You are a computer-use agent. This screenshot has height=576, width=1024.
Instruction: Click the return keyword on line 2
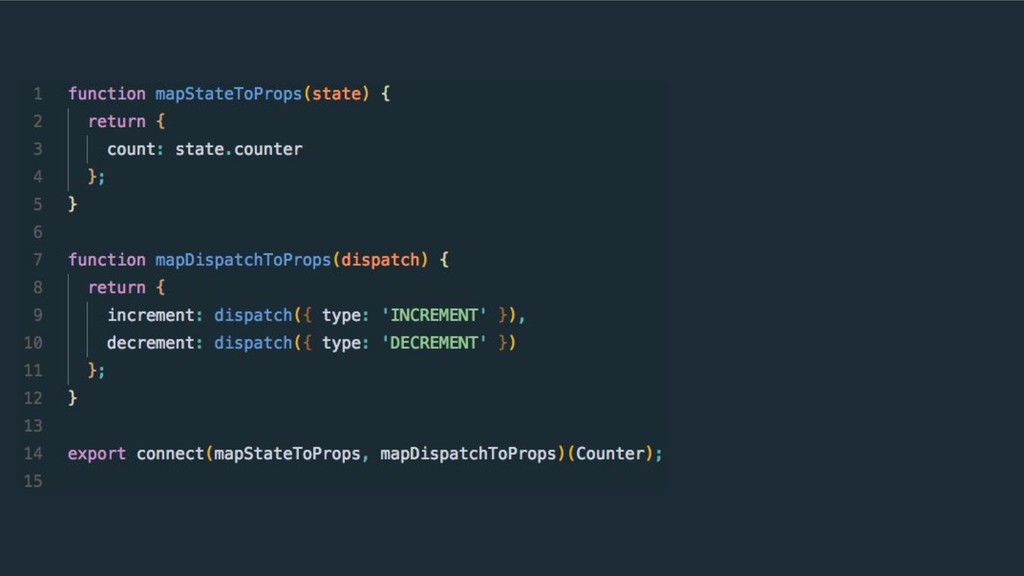tap(117, 121)
